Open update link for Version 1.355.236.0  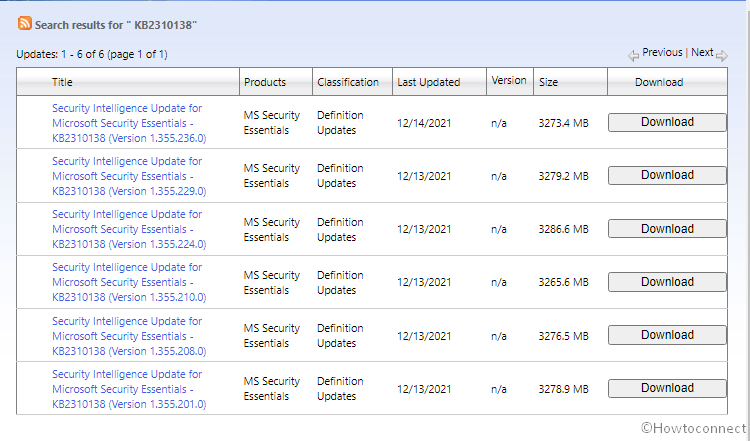pos(128,122)
